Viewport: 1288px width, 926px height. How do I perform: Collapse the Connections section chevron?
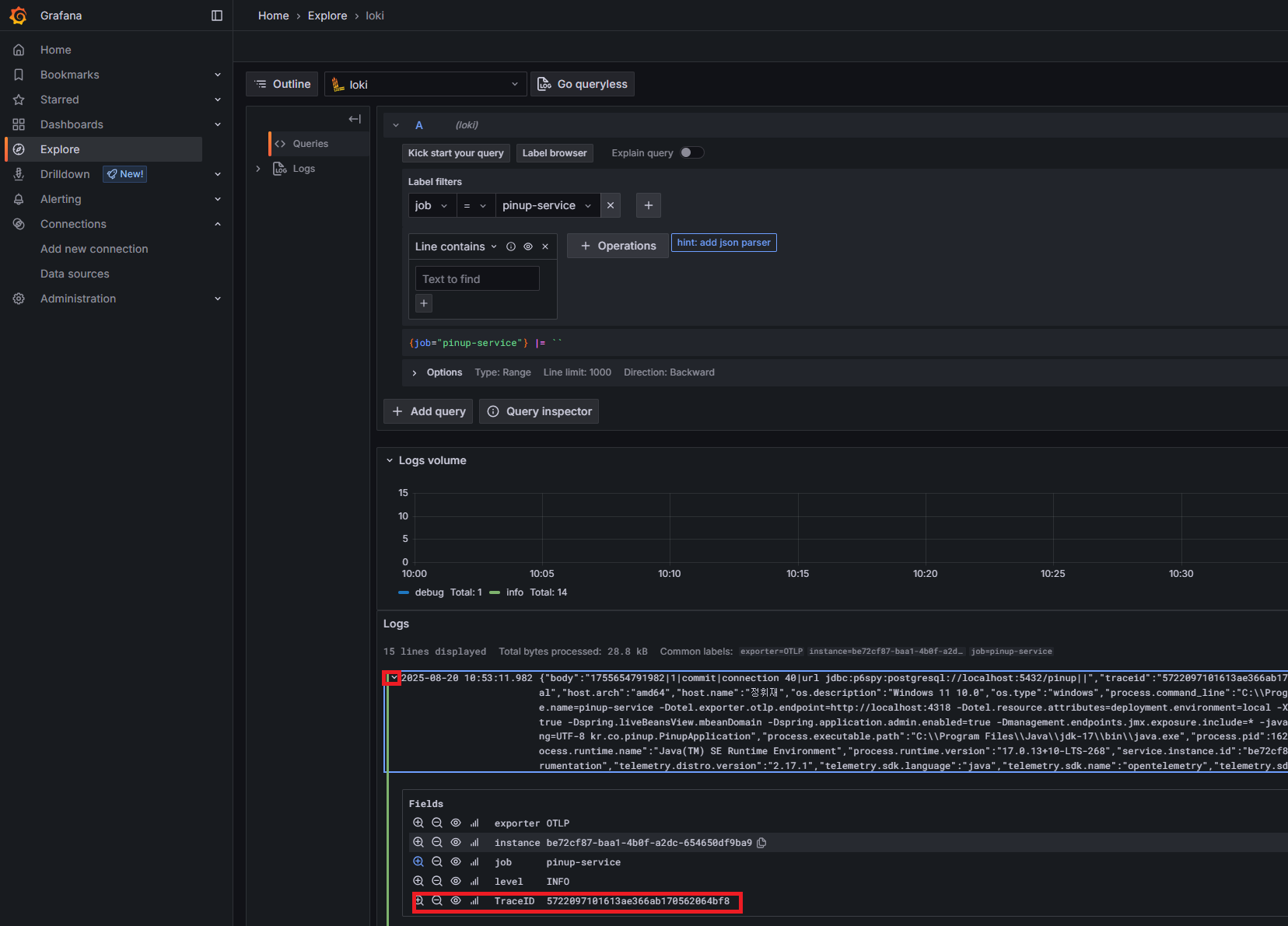[218, 224]
